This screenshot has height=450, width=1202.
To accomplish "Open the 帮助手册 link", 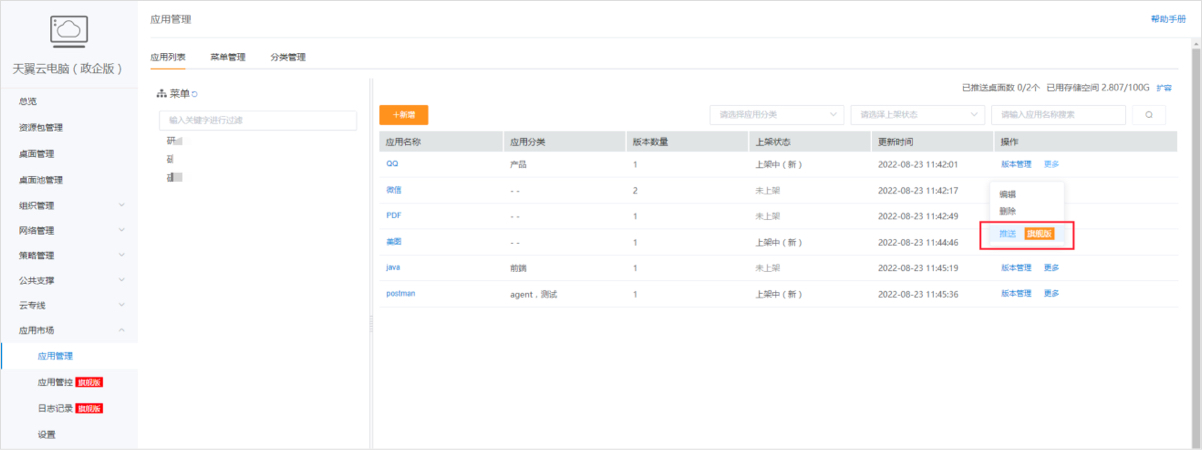I will [1170, 19].
